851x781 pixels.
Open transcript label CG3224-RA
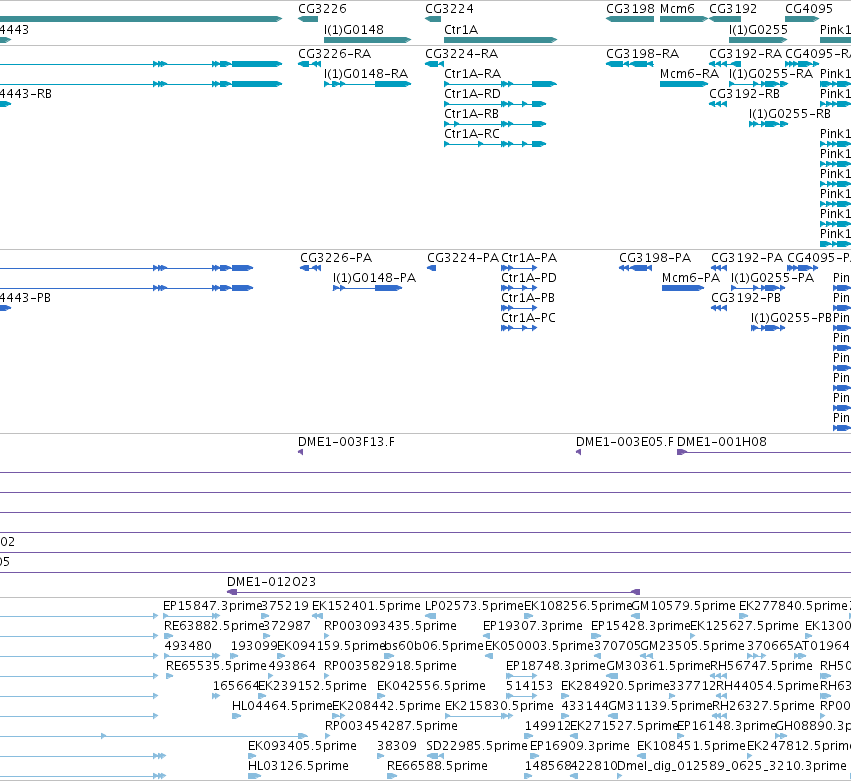pos(461,54)
